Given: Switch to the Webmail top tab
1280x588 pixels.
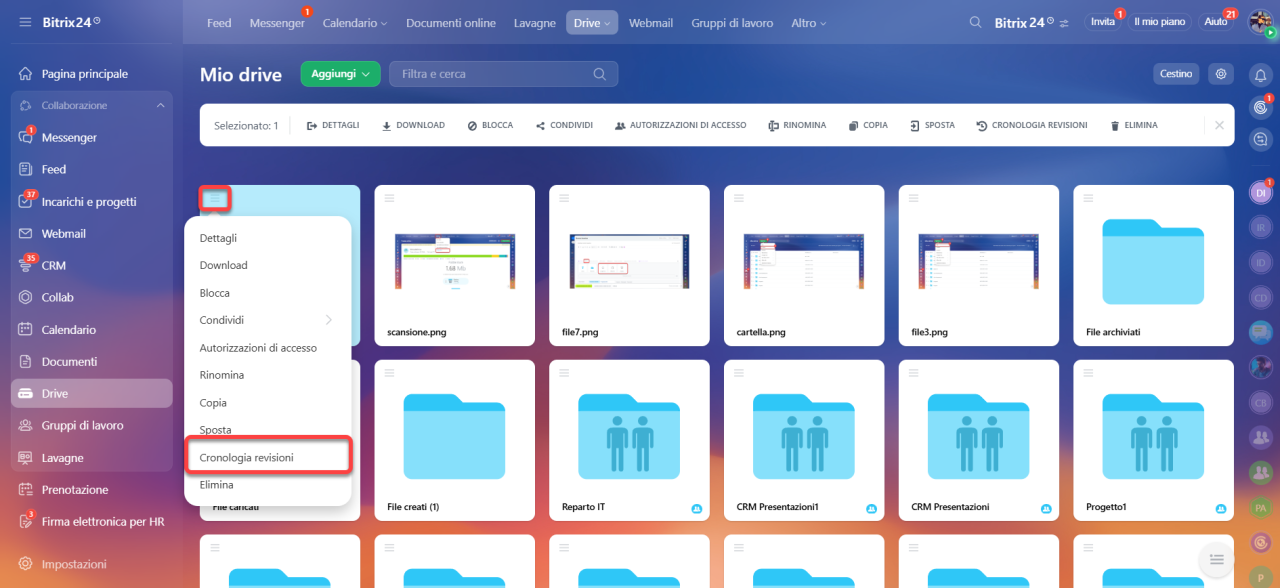Looking at the screenshot, I should [651, 23].
